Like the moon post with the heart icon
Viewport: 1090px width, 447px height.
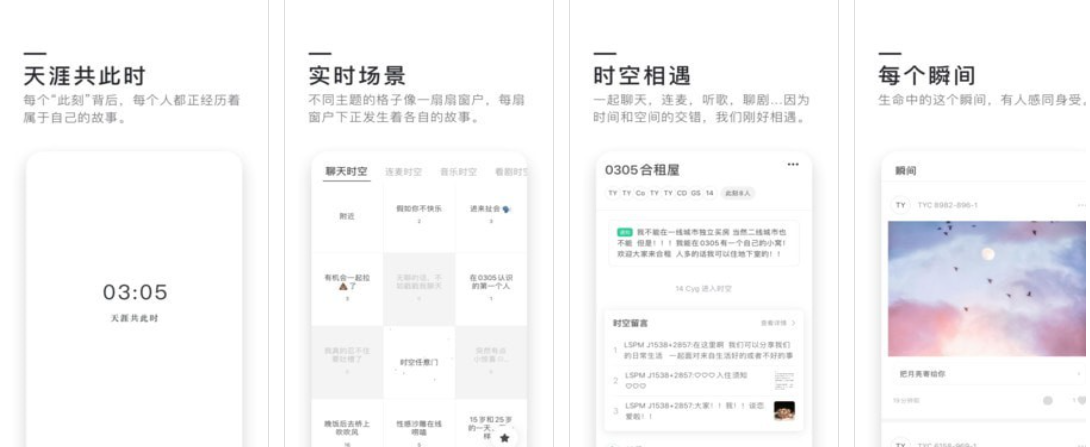(1082, 400)
